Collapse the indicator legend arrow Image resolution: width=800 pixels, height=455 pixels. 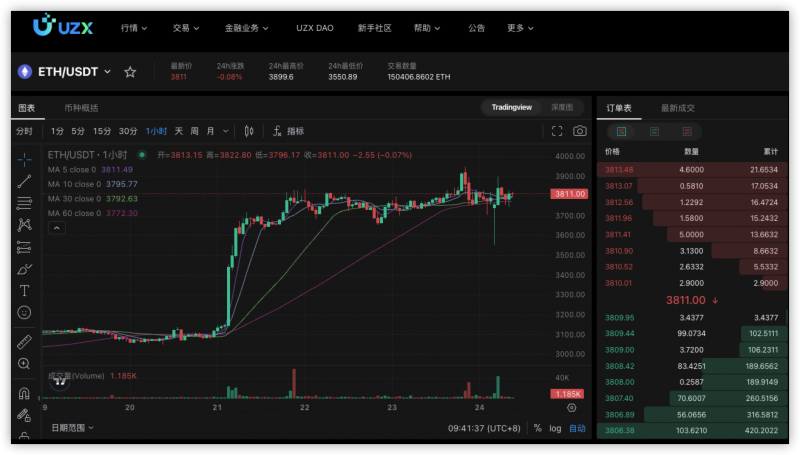tap(57, 228)
